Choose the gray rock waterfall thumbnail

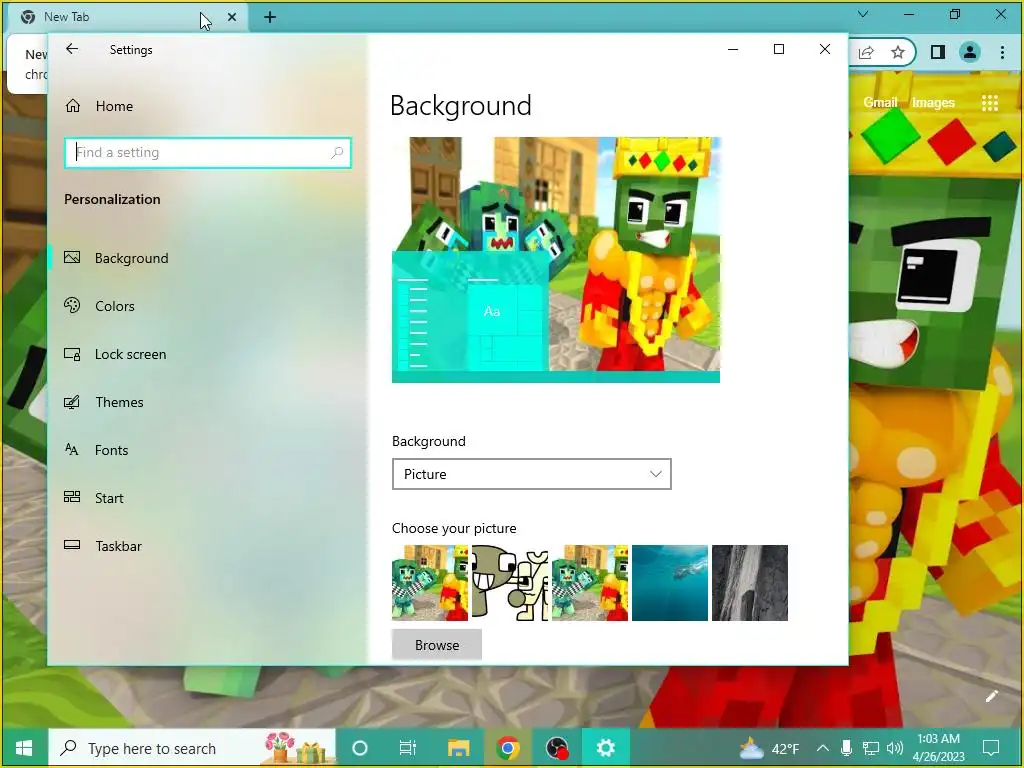click(750, 583)
